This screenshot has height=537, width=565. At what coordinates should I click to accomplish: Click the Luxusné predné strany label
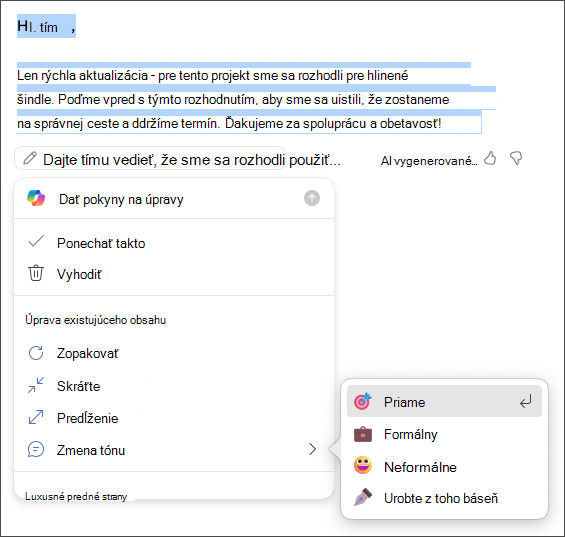click(x=76, y=496)
